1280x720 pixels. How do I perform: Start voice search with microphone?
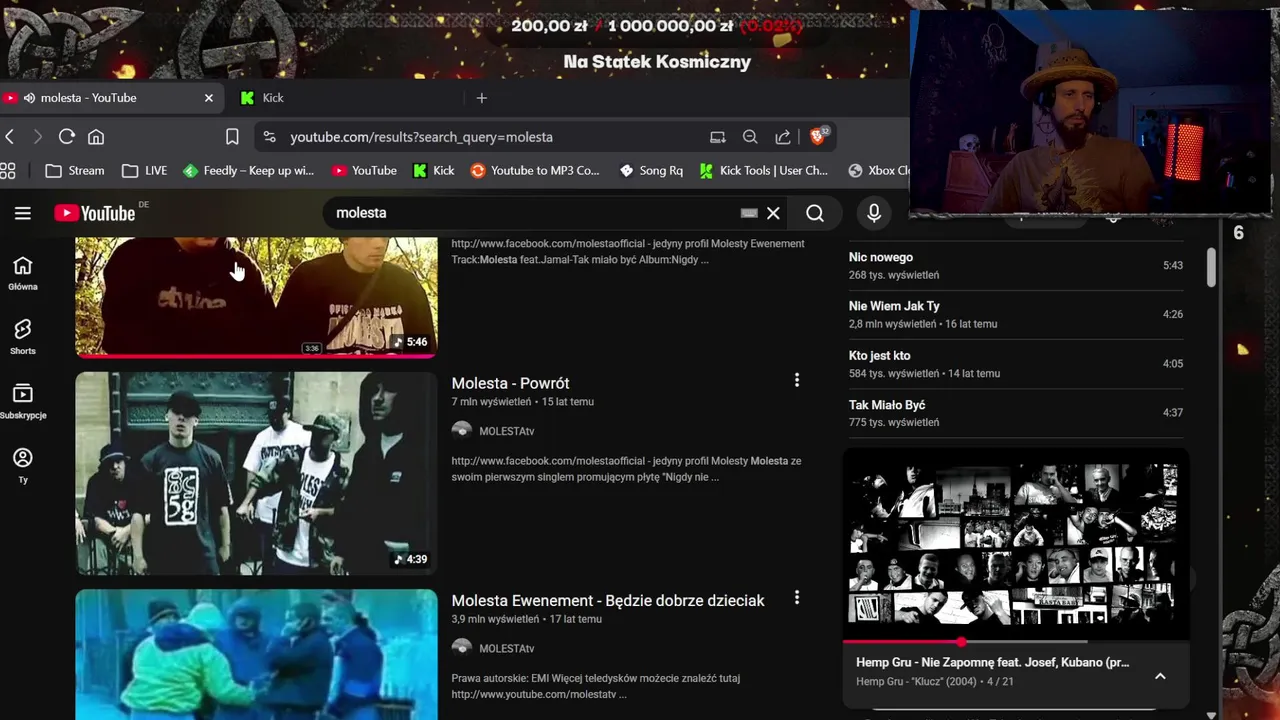874,213
